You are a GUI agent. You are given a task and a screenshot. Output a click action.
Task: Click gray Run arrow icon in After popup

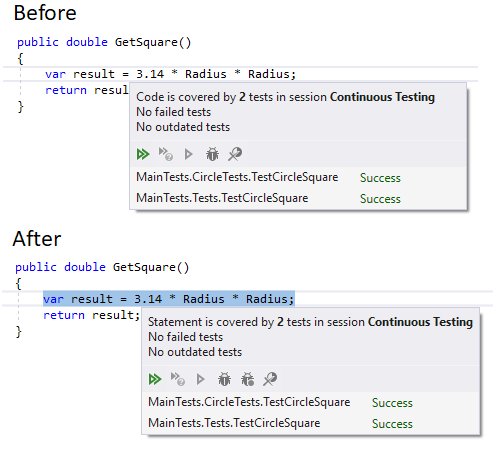tap(200, 379)
